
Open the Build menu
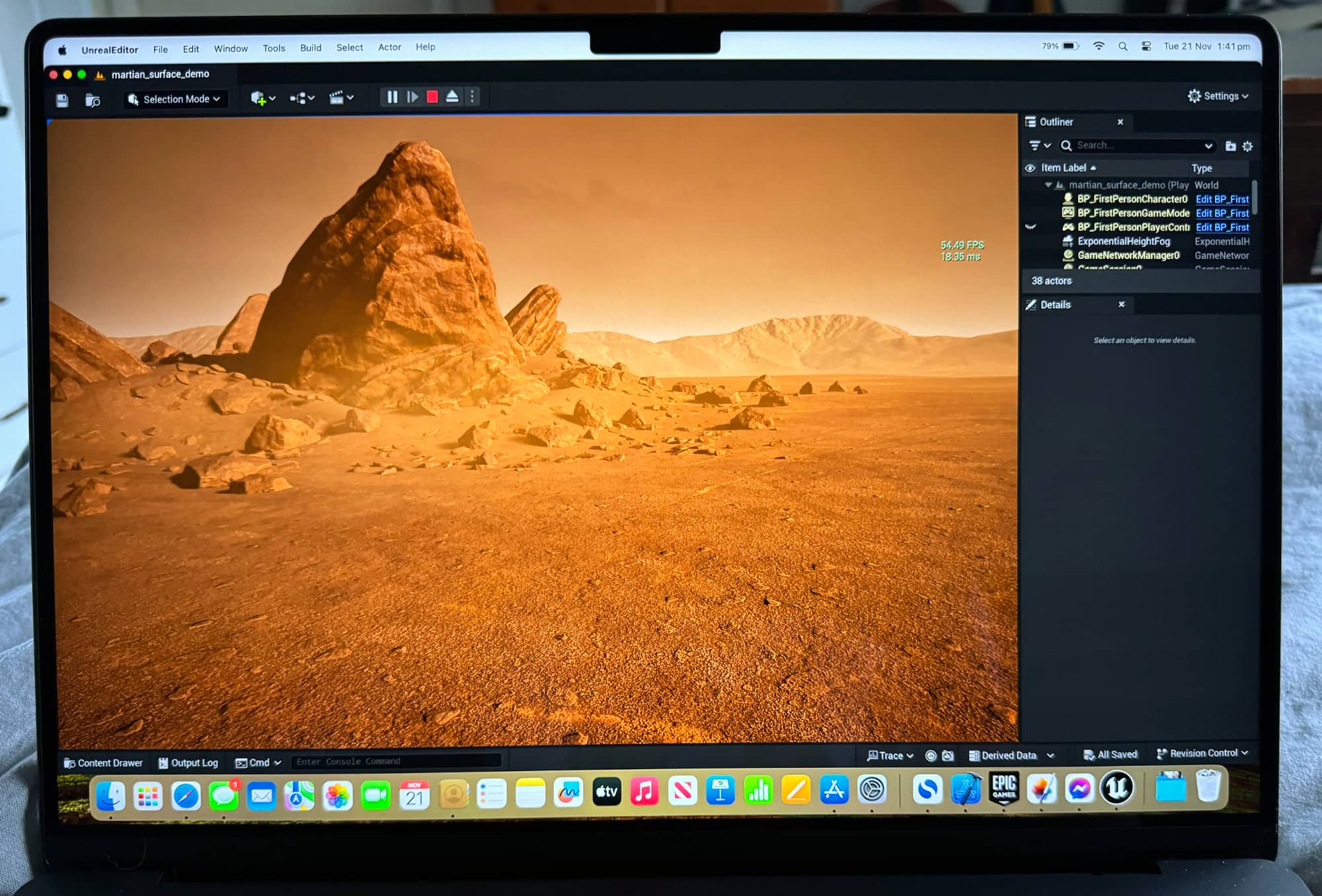tap(310, 48)
